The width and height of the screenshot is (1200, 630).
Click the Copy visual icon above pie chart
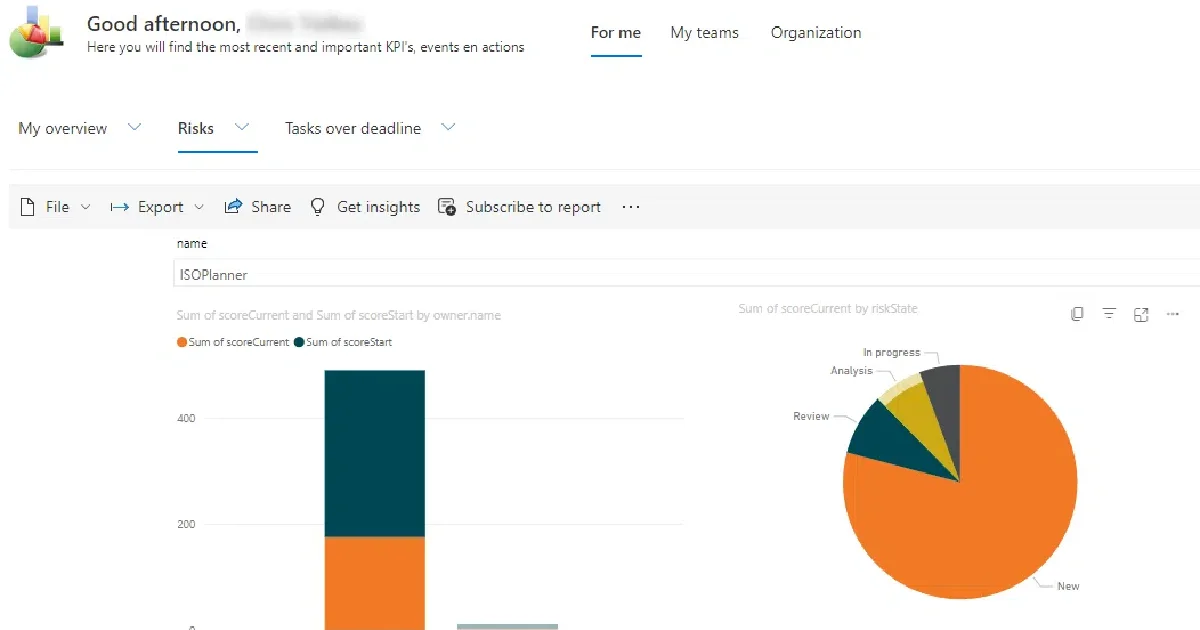(1076, 314)
